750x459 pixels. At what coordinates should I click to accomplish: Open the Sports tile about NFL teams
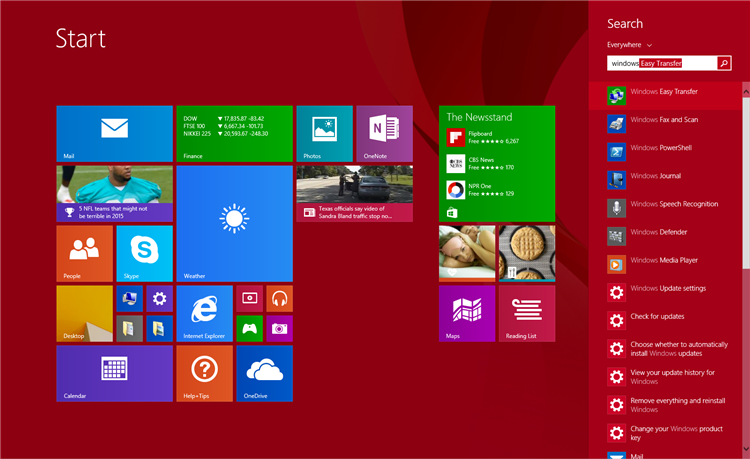tap(114, 194)
